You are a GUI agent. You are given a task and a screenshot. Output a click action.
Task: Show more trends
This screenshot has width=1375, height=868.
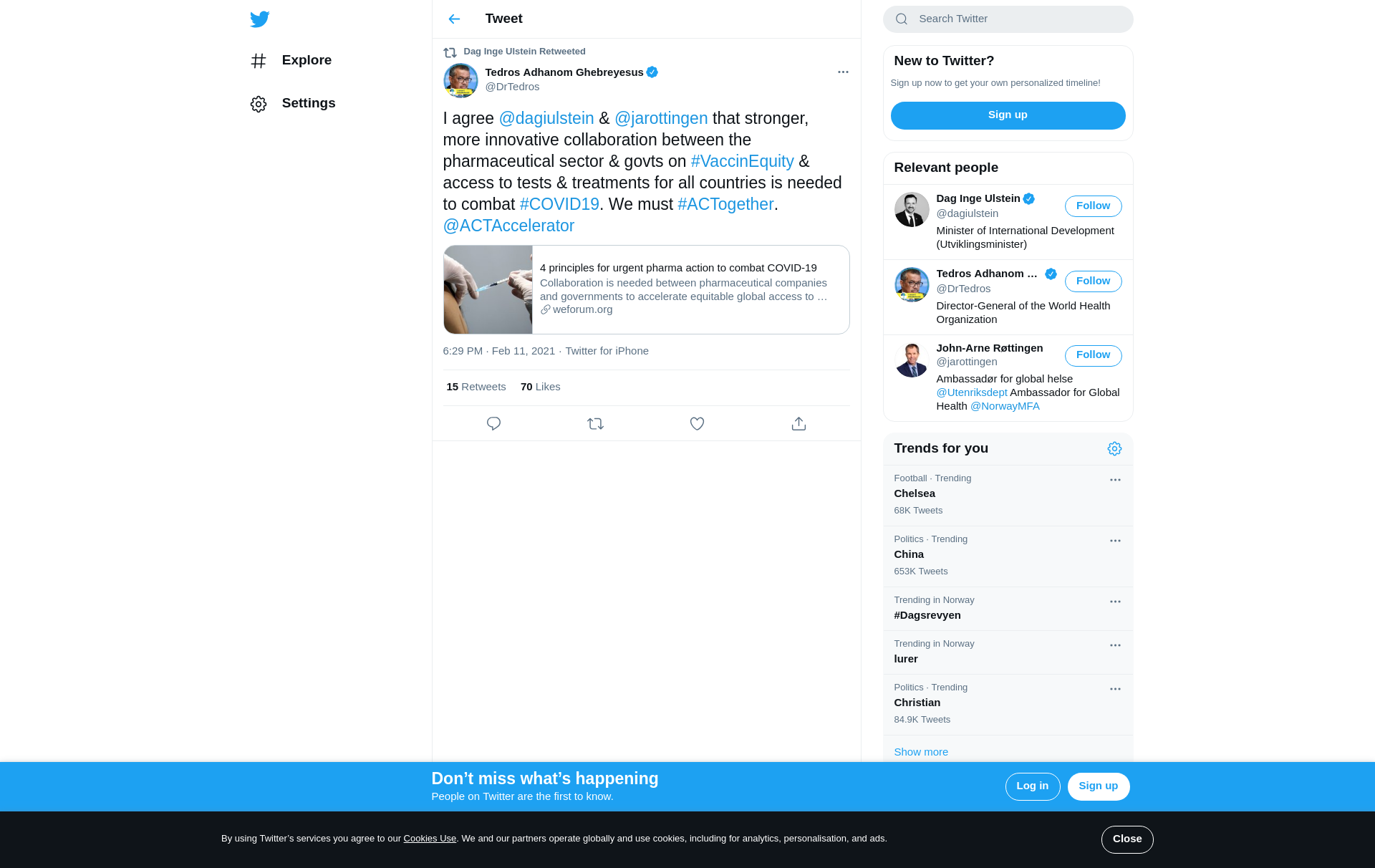pyautogui.click(x=921, y=752)
